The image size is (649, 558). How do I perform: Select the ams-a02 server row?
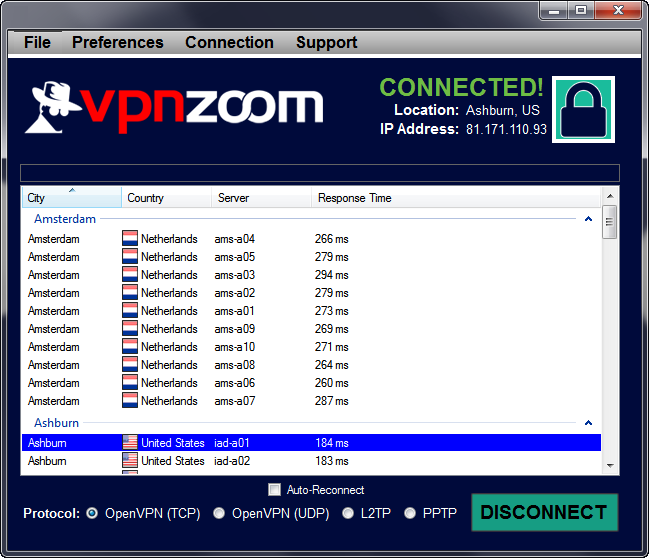point(311,293)
